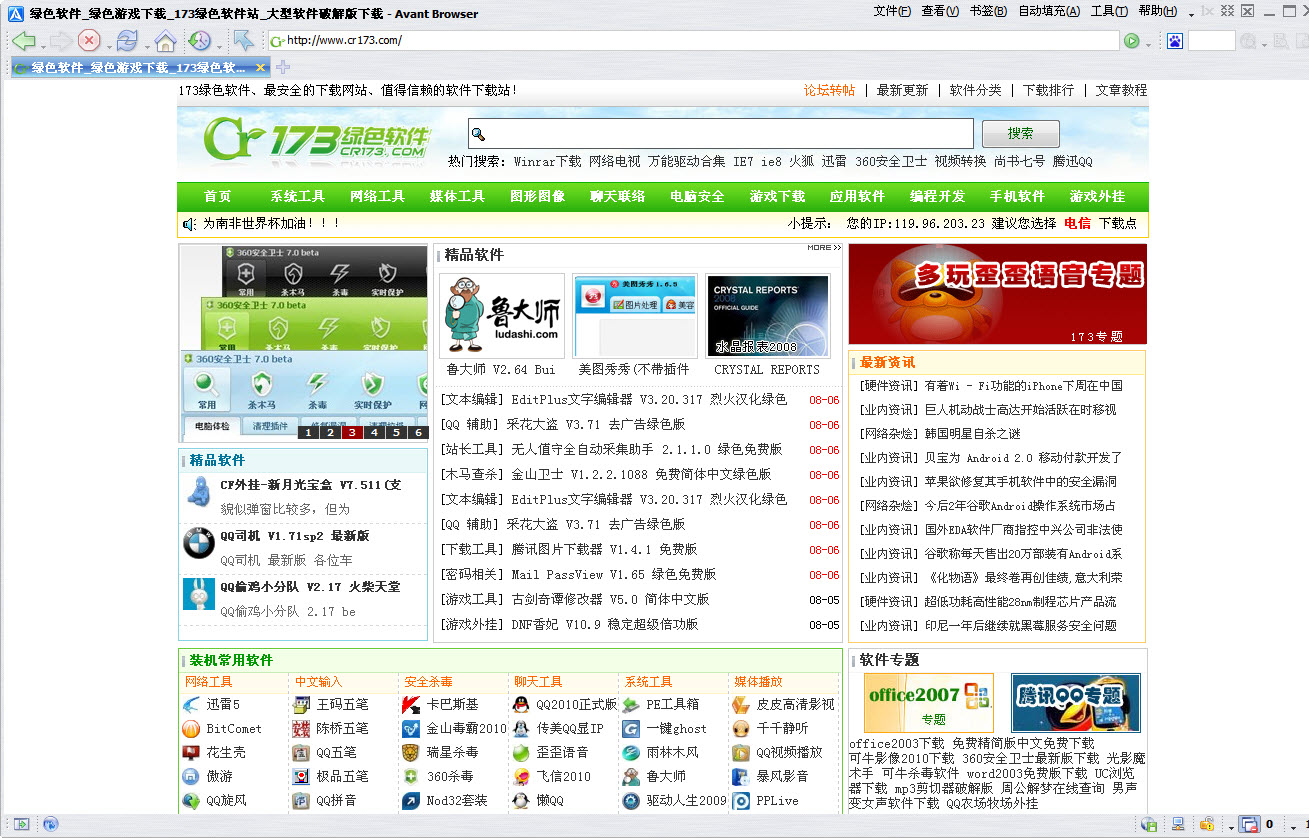
Task: Close the 绿色软件 tab with its X
Action: (x=261, y=68)
